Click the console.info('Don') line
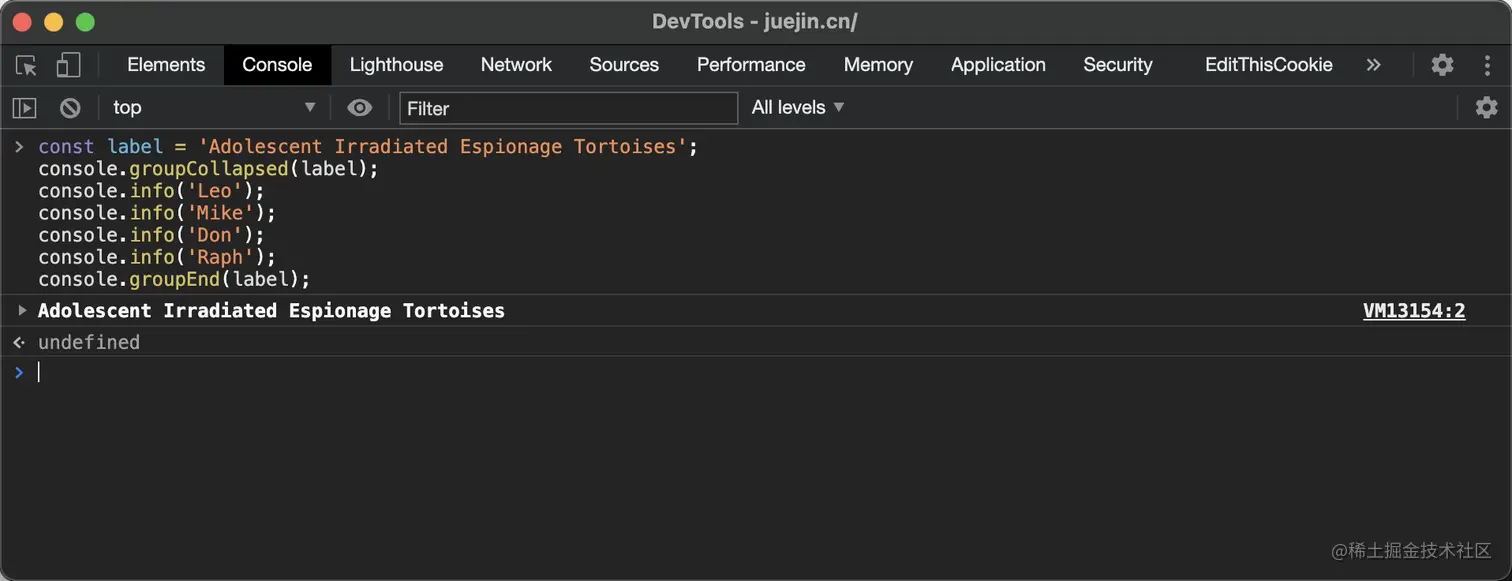 (152, 235)
